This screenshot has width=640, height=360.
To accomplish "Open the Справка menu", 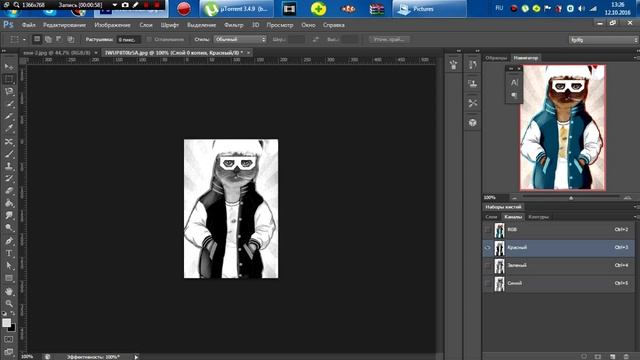I will tap(333, 25).
